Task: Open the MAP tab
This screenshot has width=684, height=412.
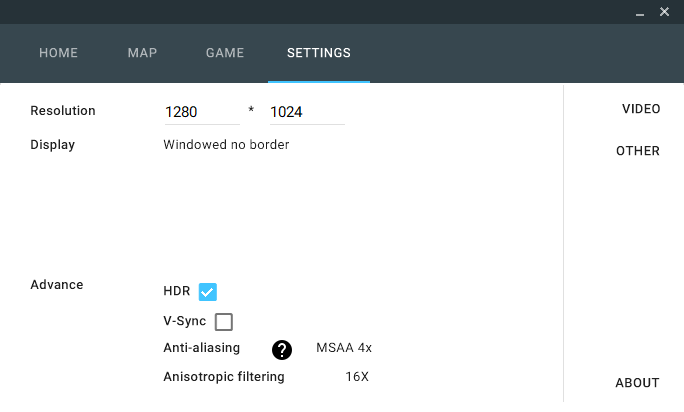Action: pos(142,53)
